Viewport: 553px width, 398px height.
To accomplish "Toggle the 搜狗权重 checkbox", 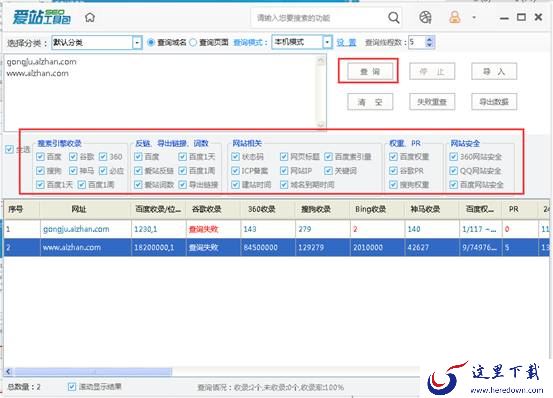I will pyautogui.click(x=393, y=184).
